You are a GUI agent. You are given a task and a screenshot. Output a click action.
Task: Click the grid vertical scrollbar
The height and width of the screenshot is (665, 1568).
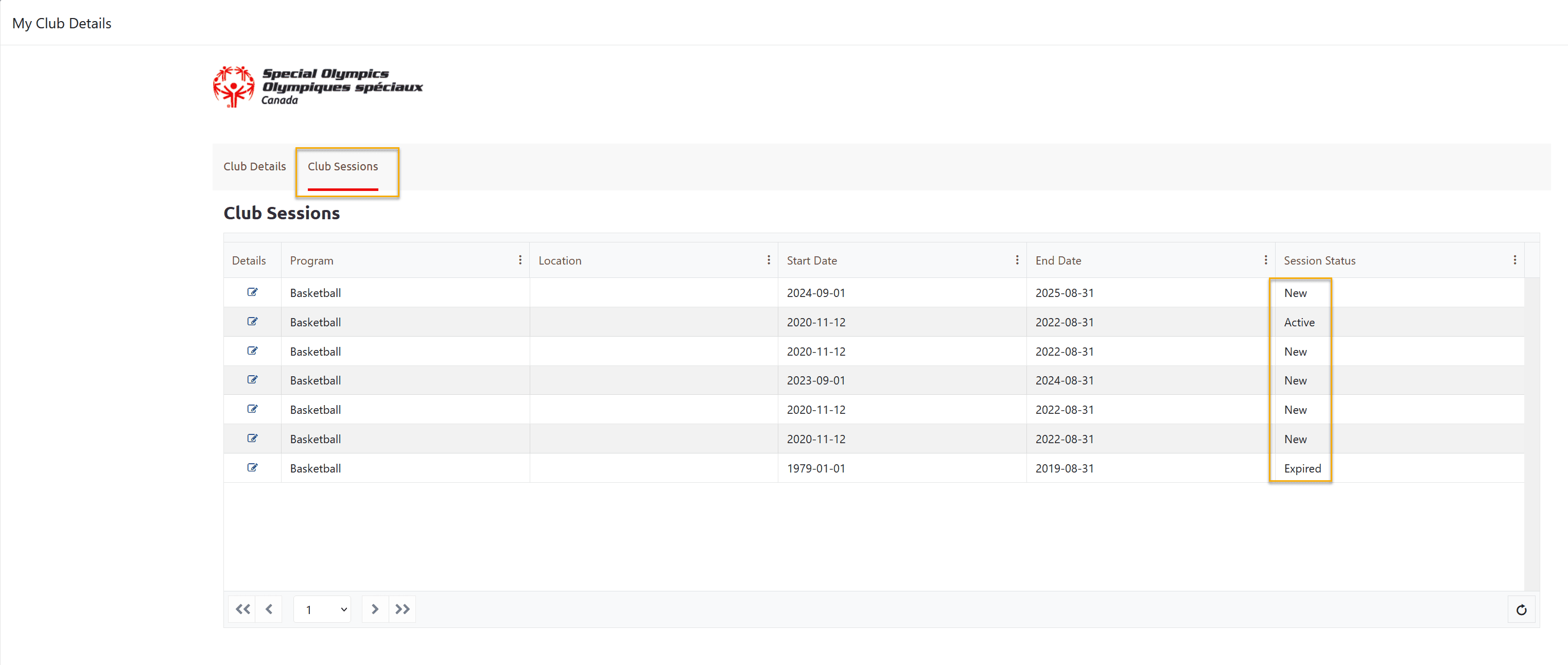pyautogui.click(x=1531, y=433)
